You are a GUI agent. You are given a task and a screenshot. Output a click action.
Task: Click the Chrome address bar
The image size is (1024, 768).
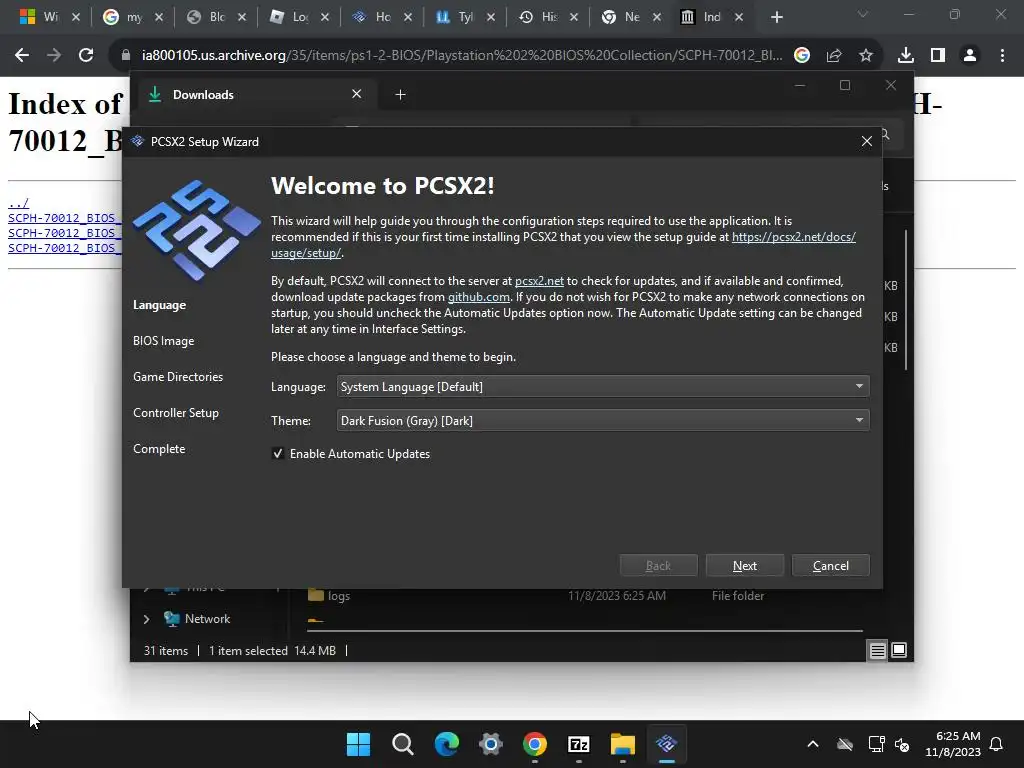[462, 56]
